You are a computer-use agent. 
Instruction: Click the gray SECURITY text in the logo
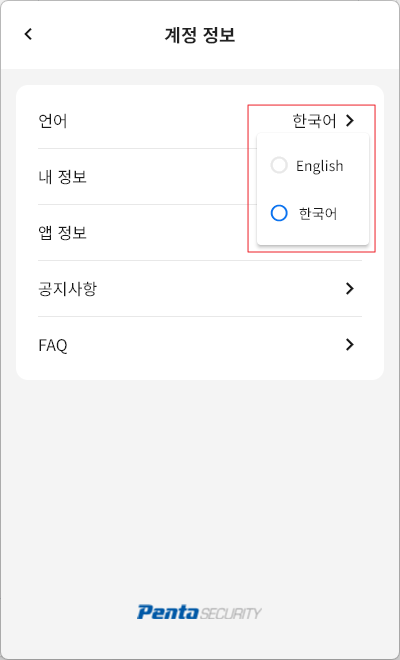click(x=230, y=613)
